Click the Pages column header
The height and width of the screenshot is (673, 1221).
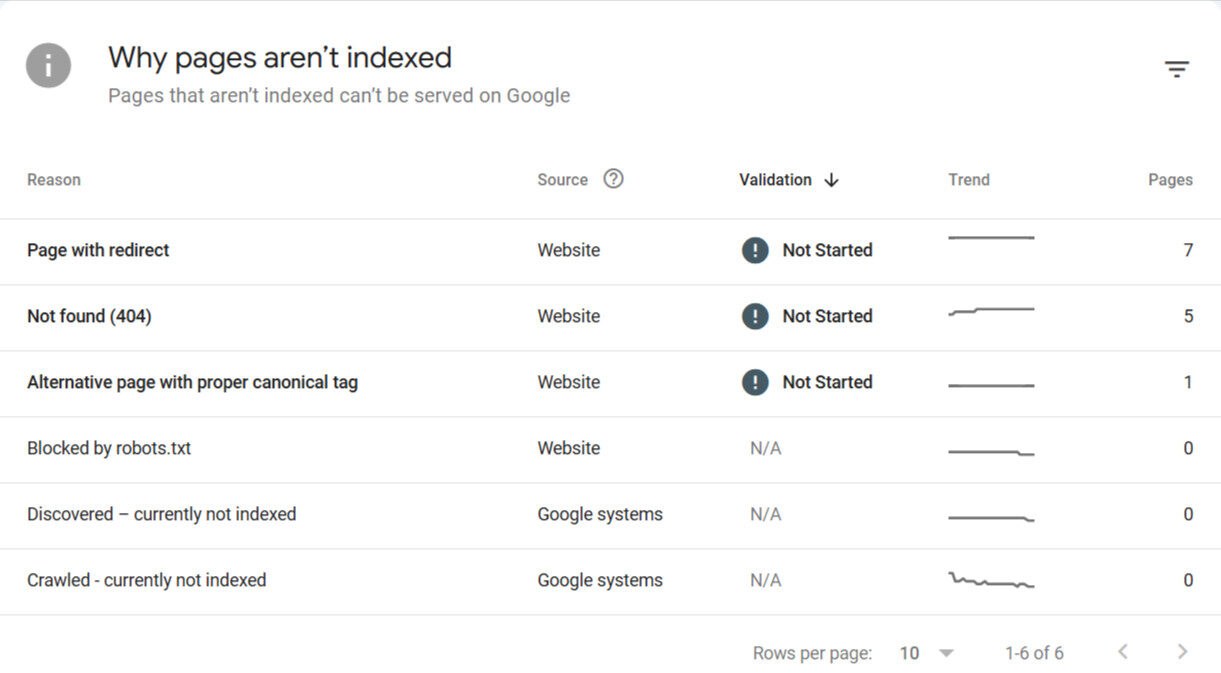[x=1170, y=180]
